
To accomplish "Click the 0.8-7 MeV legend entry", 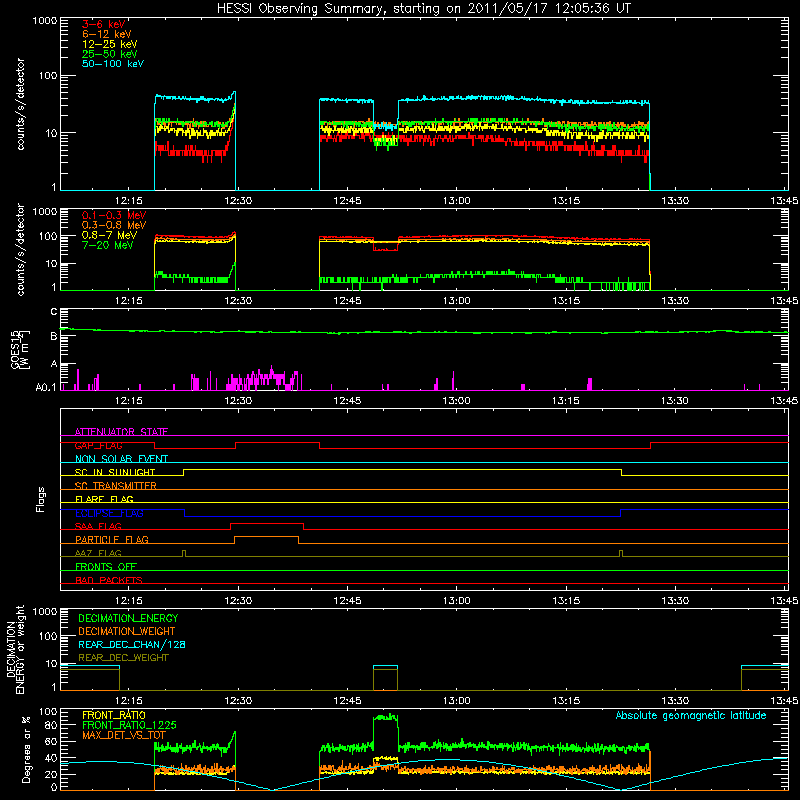I will (x=109, y=235).
